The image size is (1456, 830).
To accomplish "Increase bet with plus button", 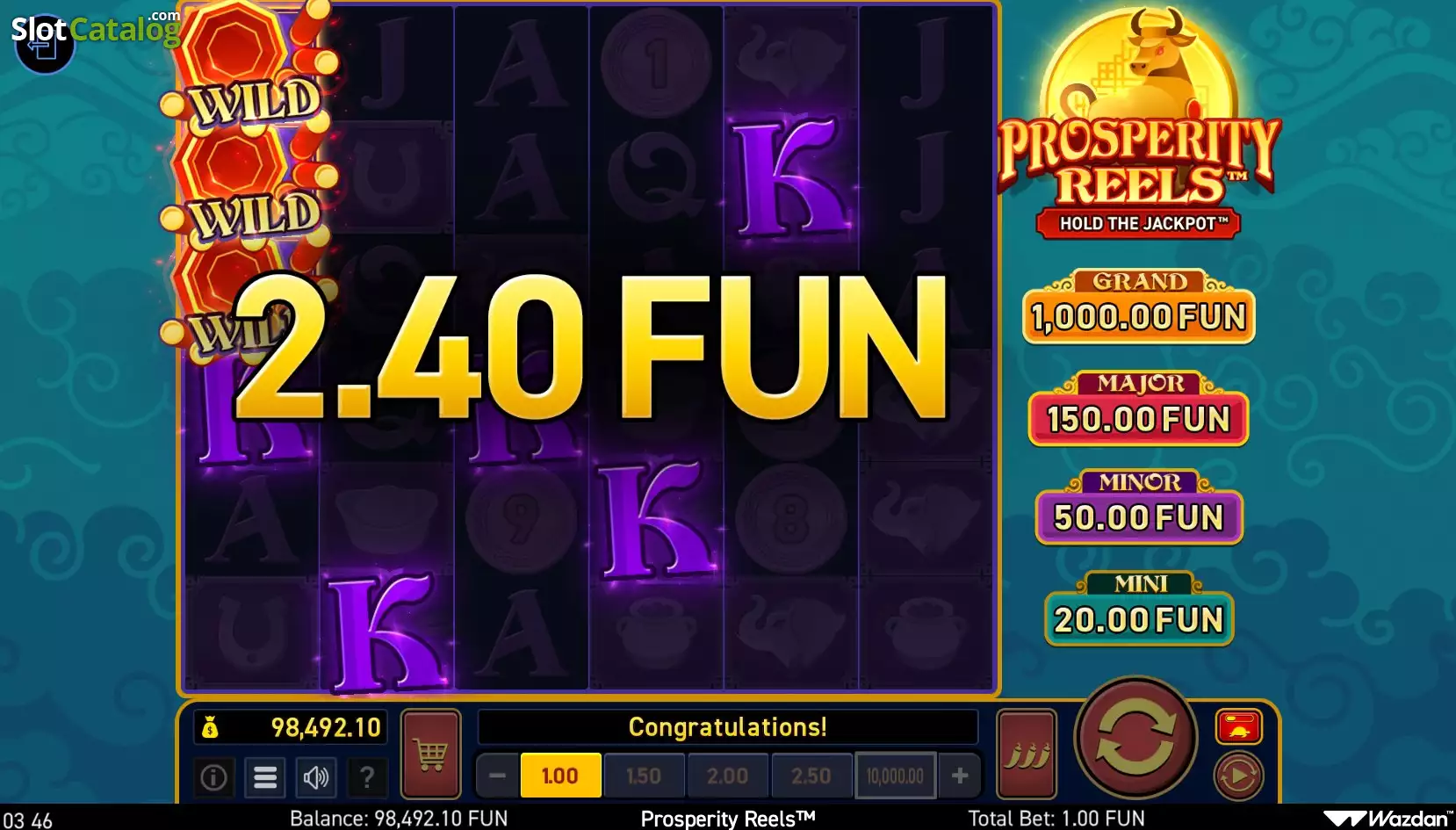I will (960, 776).
